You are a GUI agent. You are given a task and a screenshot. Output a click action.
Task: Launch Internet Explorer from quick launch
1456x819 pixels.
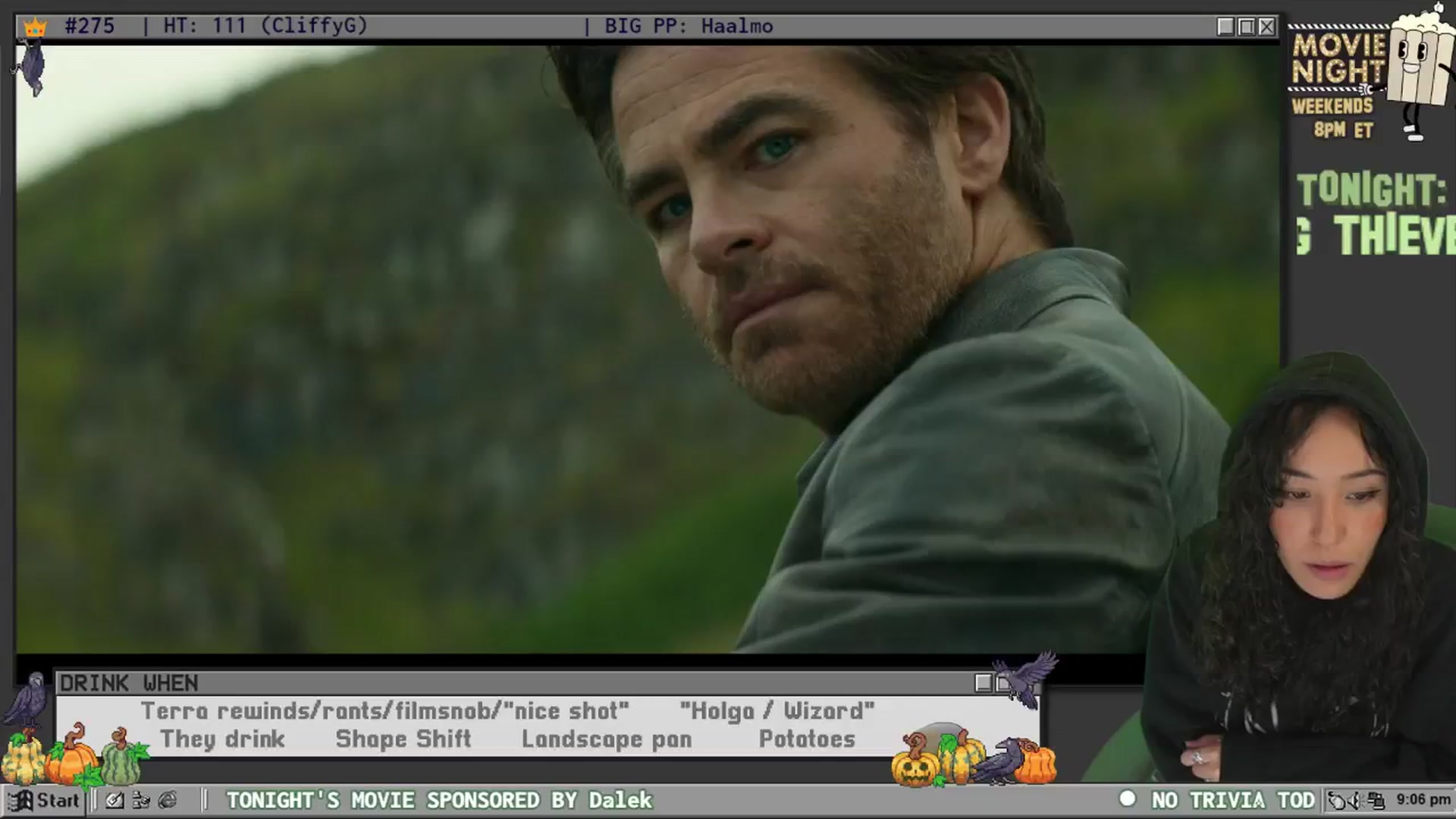point(168,800)
